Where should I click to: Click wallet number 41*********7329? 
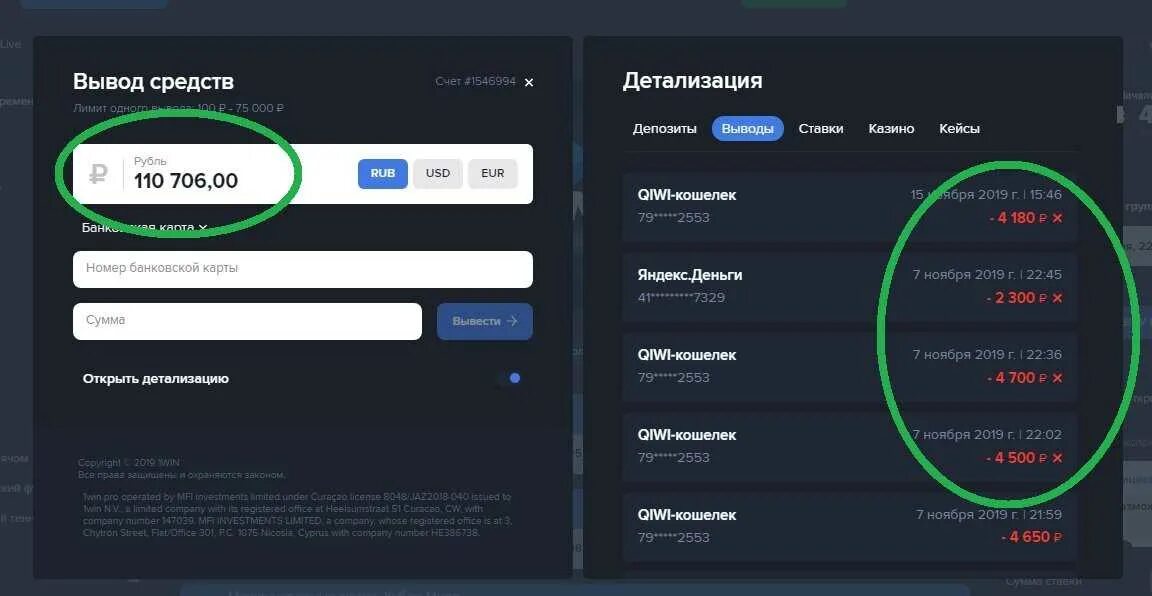682,298
